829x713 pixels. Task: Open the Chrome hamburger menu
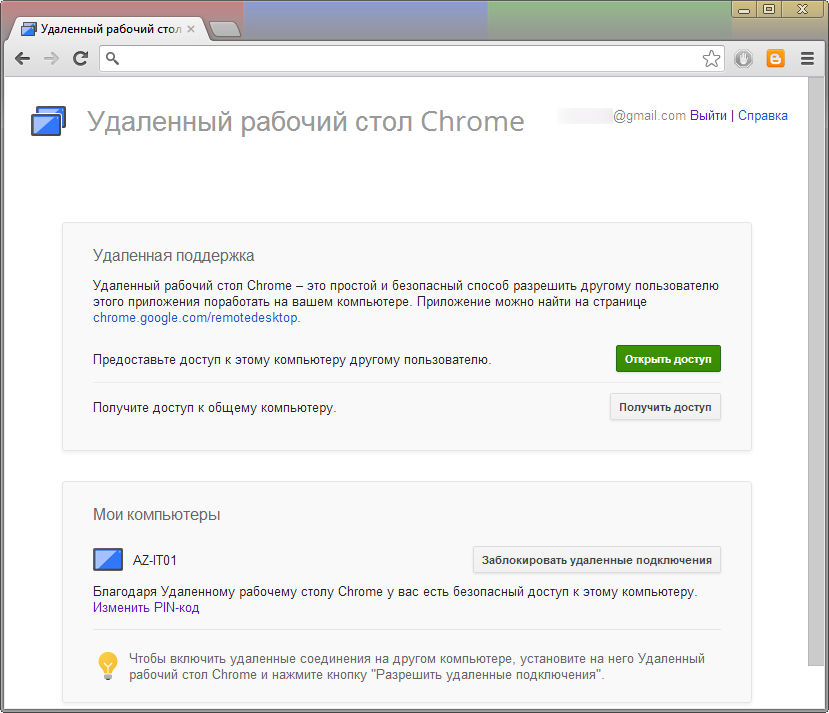coord(807,58)
